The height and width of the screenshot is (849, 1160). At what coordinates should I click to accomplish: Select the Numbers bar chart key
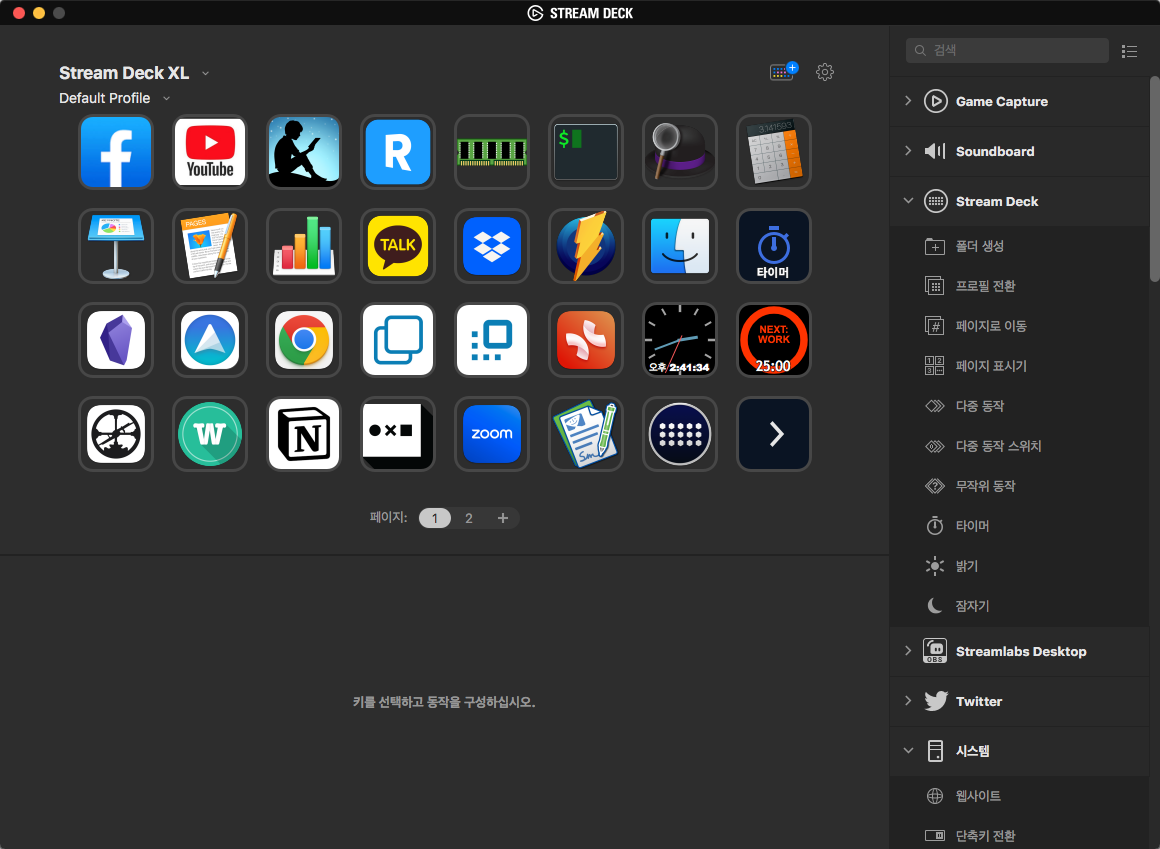coord(304,246)
